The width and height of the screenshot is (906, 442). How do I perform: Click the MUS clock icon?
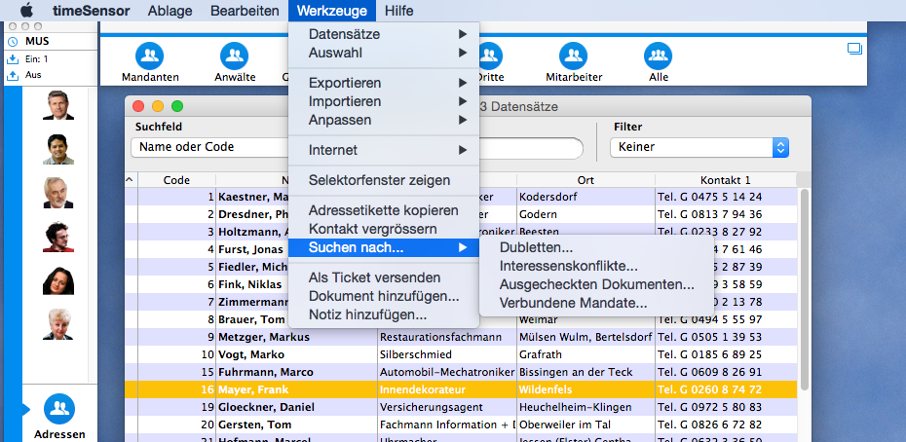point(13,42)
